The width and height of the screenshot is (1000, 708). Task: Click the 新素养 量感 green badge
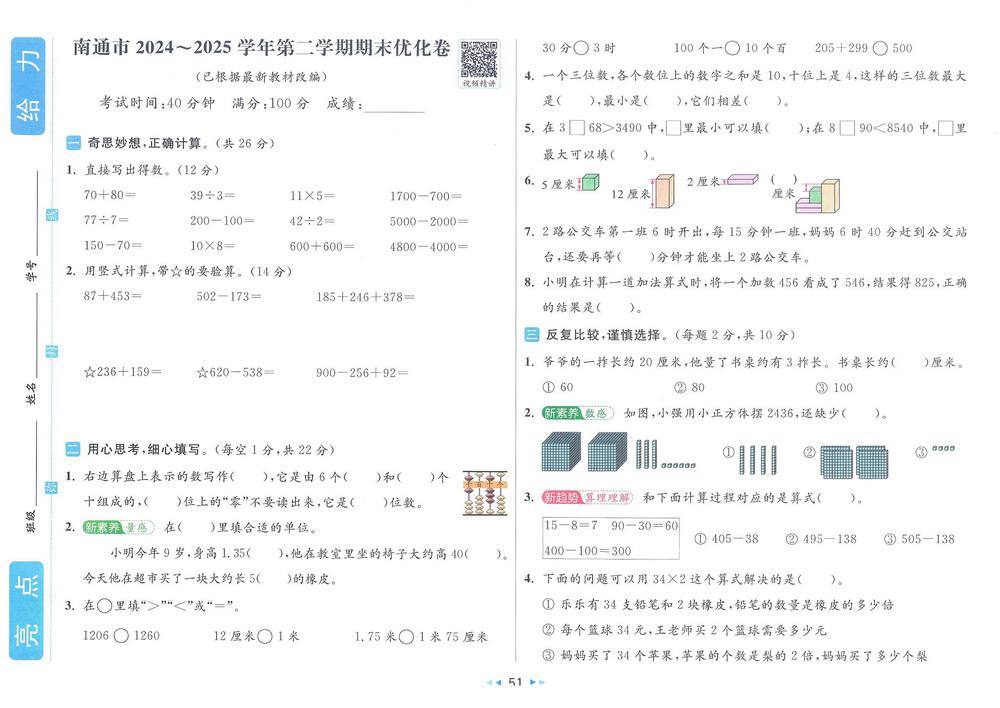pos(119,527)
